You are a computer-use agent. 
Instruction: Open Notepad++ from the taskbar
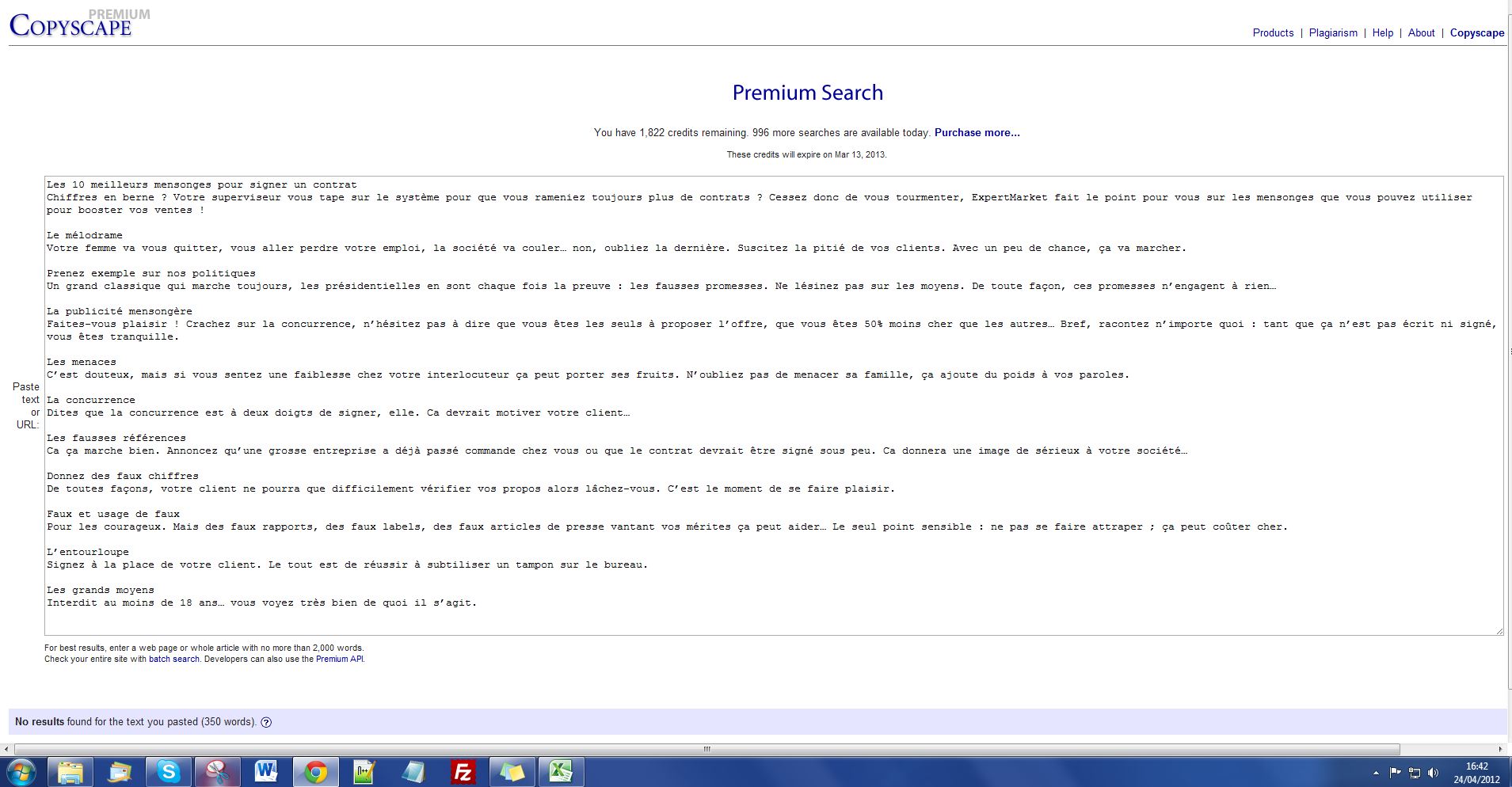tap(364, 771)
